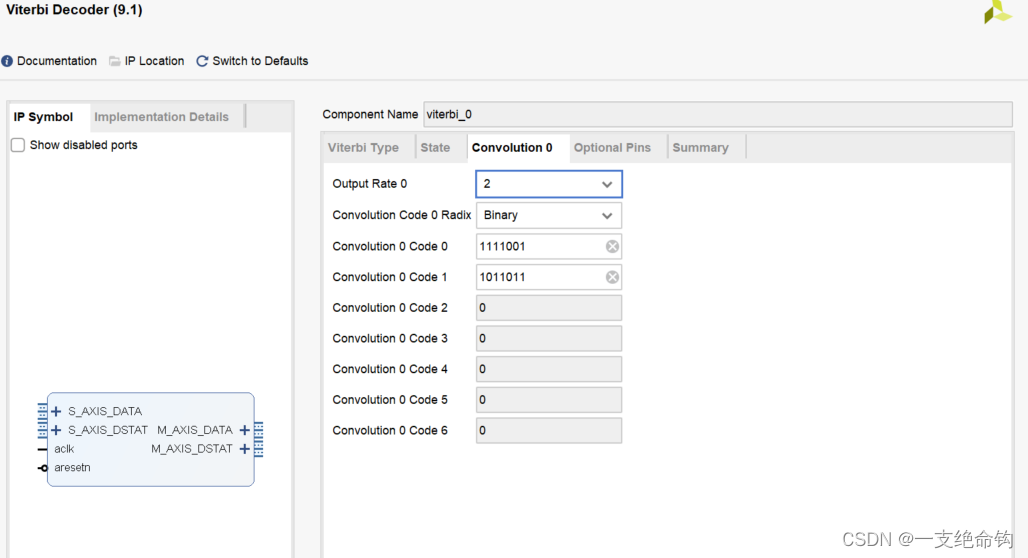Click the Convolution 0 Code 5 field
Viewport: 1028px width, 558px height.
(x=549, y=400)
